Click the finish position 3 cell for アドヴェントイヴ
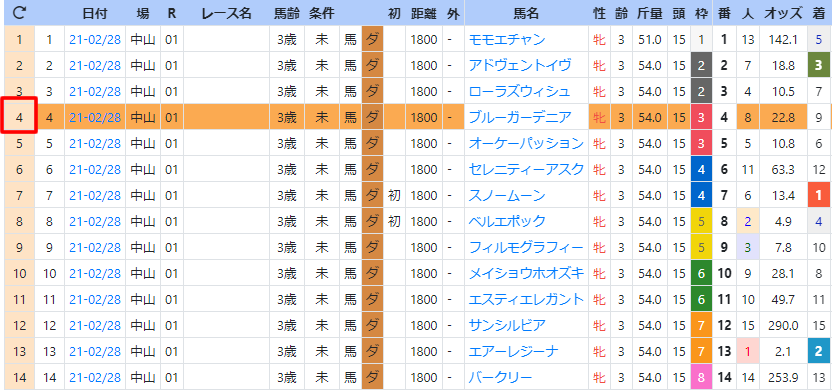This screenshot has width=832, height=390. pyautogui.click(x=819, y=65)
